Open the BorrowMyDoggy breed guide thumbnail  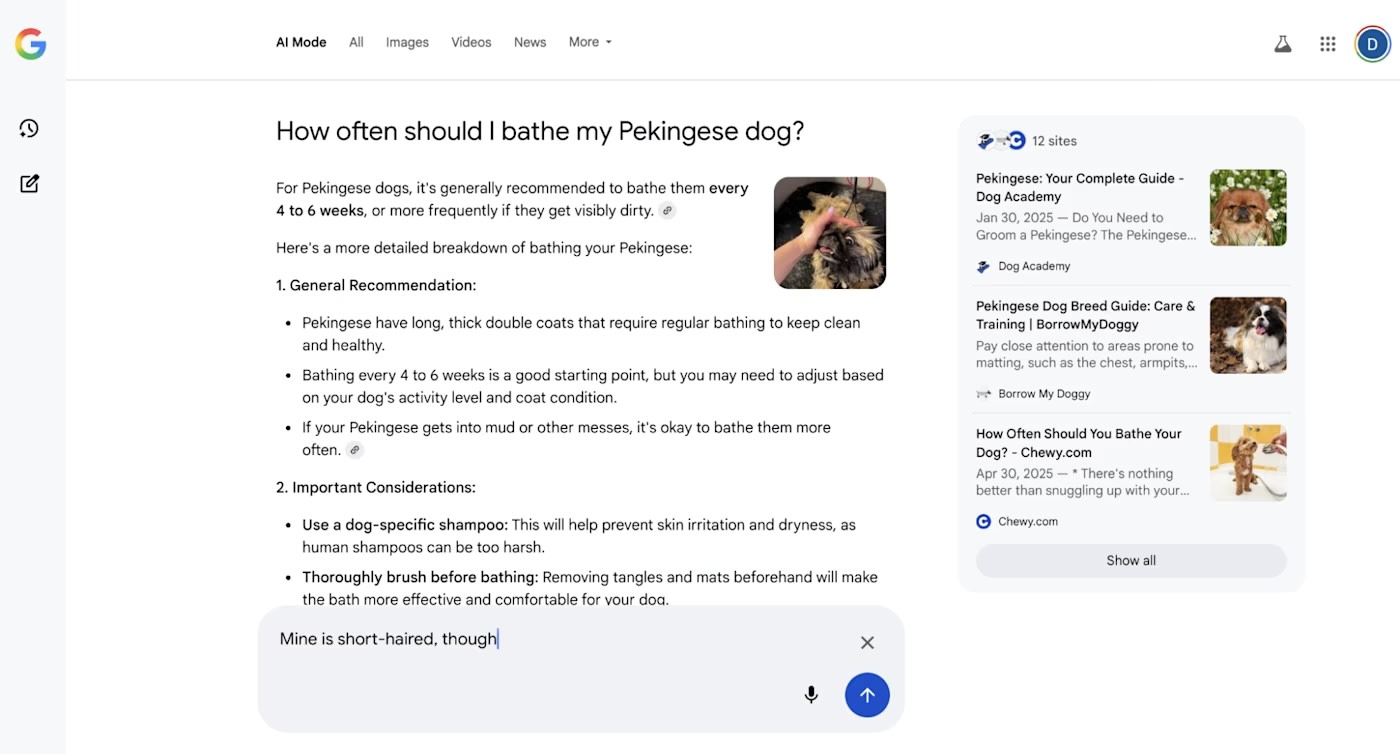pos(1248,335)
